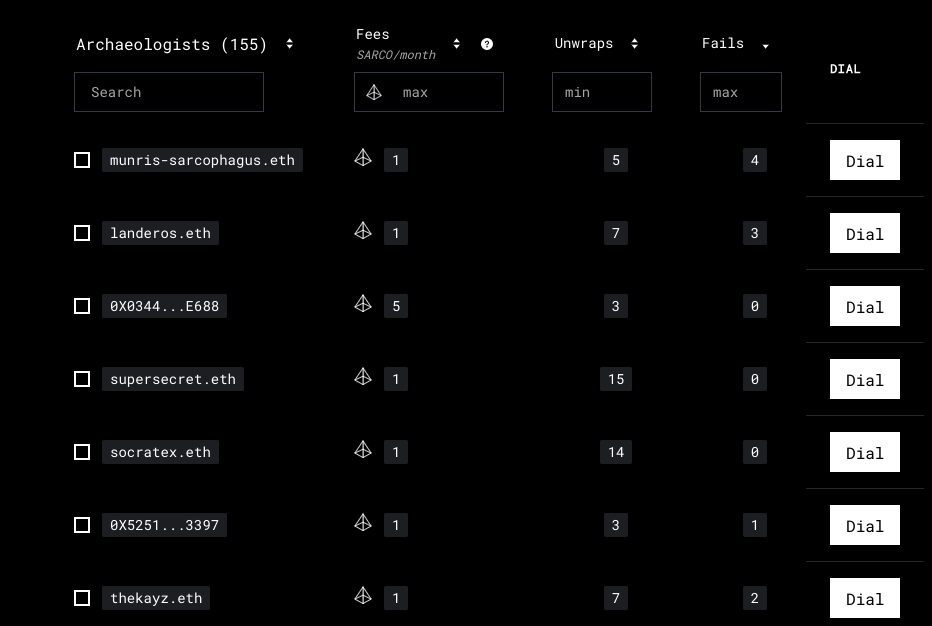The height and width of the screenshot is (626, 932).
Task: Click the Ethereum fee icon on landeros.eth row
Action: coord(363,231)
